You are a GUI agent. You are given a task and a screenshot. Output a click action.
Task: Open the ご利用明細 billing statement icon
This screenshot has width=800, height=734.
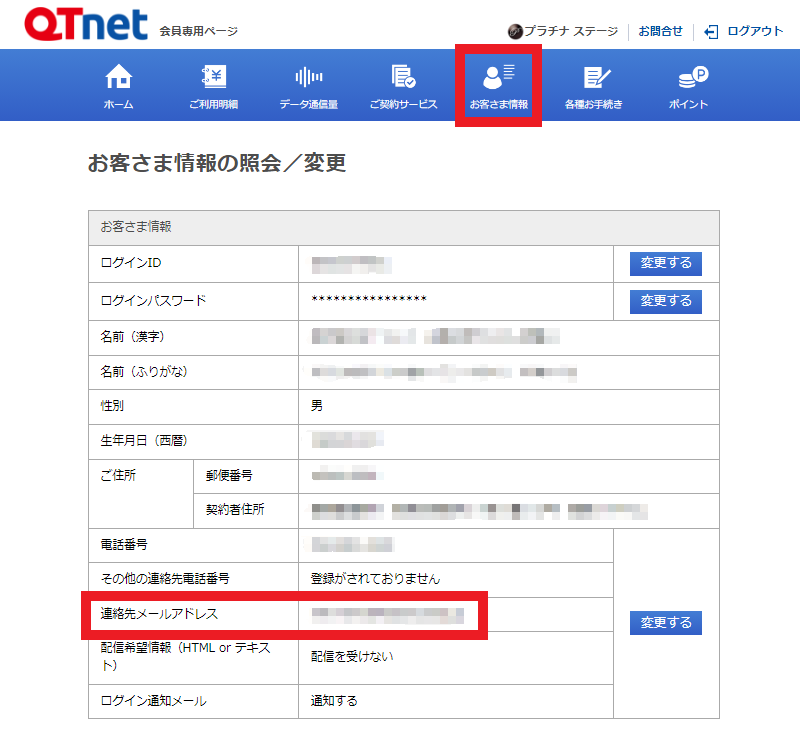(213, 77)
